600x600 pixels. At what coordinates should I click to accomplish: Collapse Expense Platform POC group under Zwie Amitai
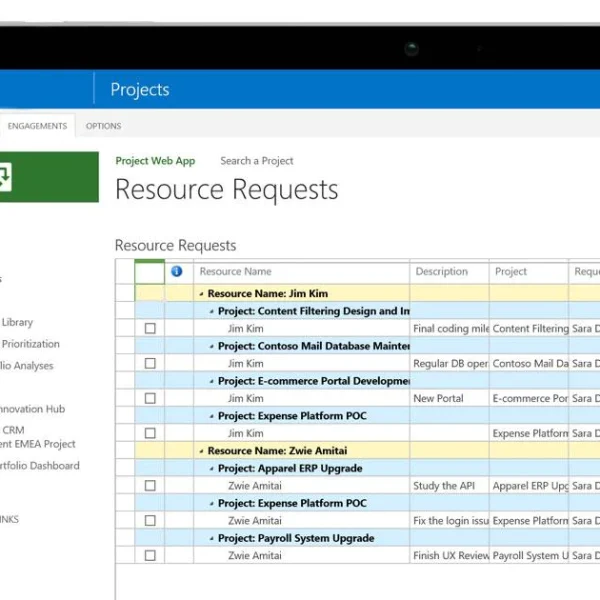[212, 504]
